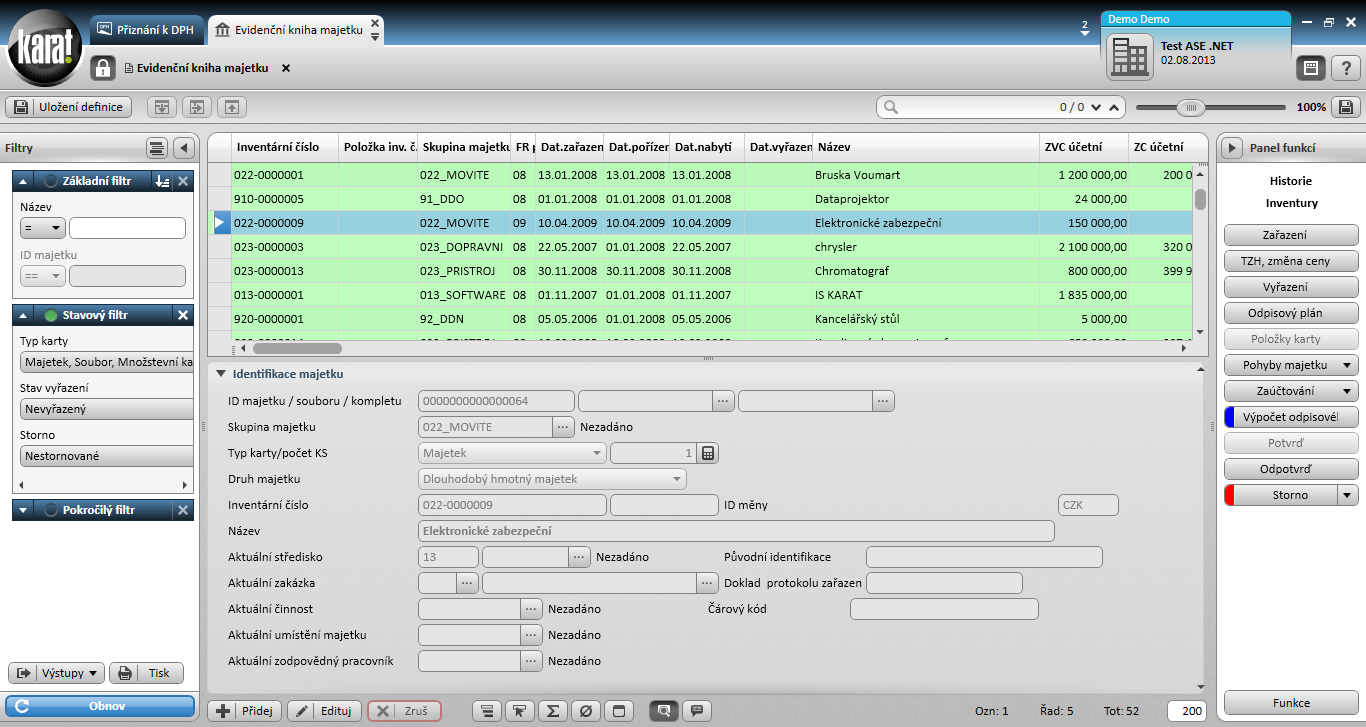Open the calculator icon in the top right

pyautogui.click(x=1311, y=68)
